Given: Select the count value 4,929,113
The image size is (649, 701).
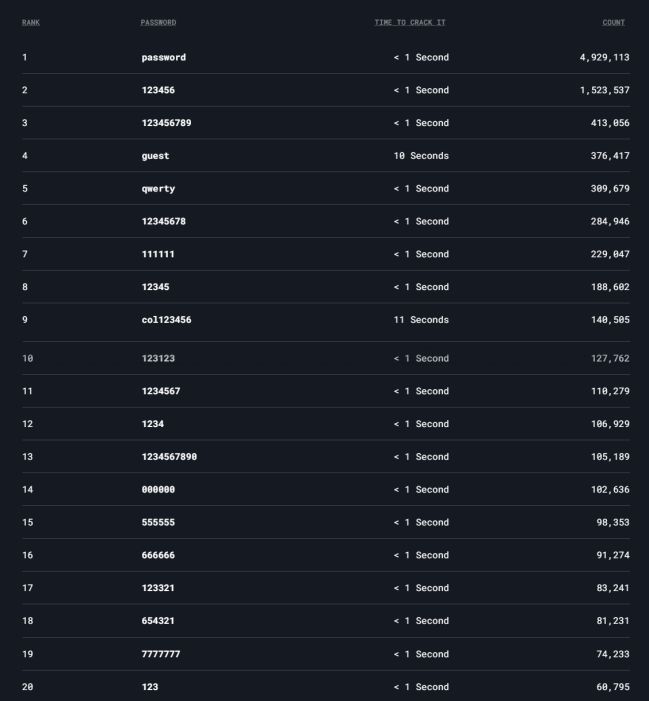Looking at the screenshot, I should tap(604, 57).
